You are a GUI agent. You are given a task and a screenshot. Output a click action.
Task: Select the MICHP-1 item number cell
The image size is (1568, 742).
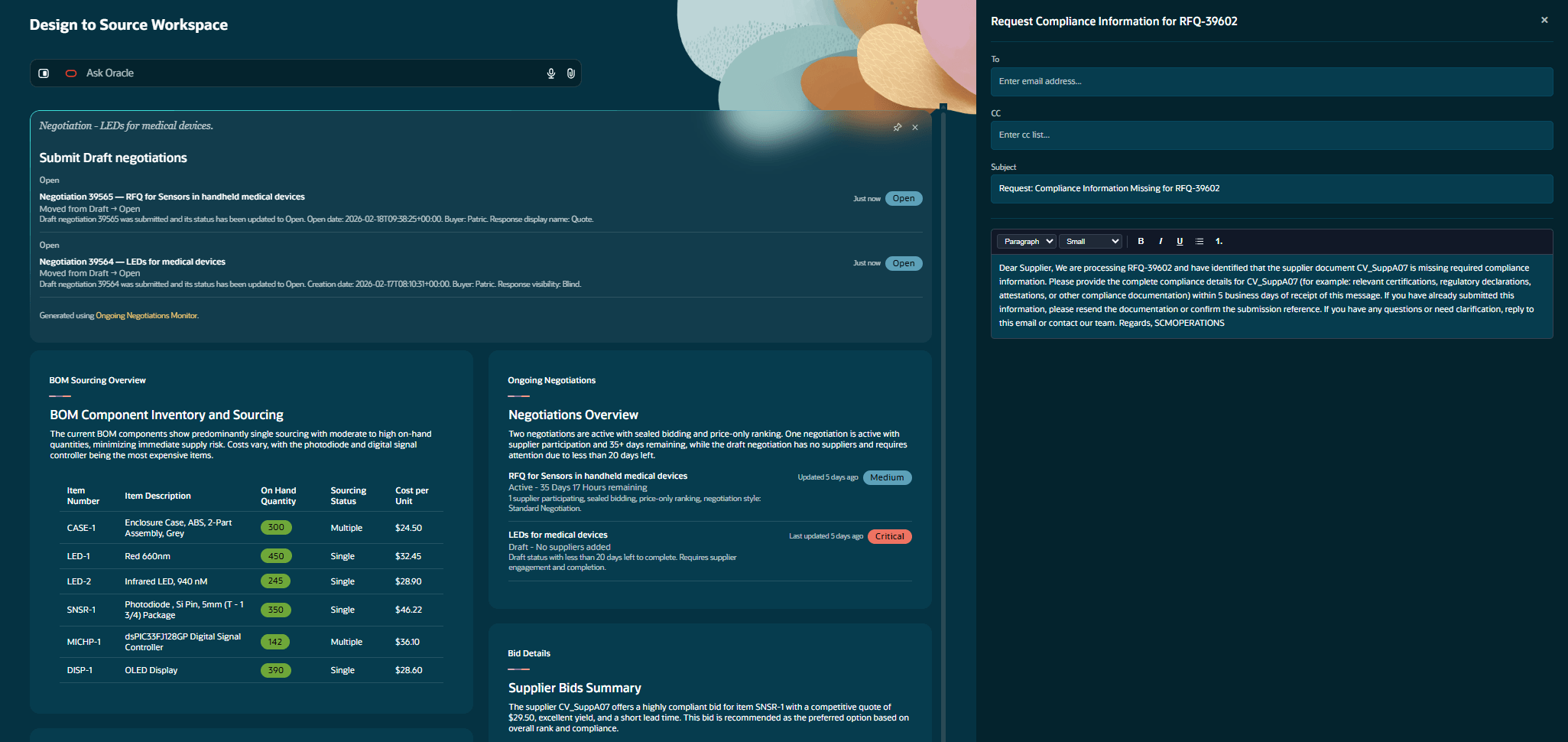pyautogui.click(x=84, y=642)
